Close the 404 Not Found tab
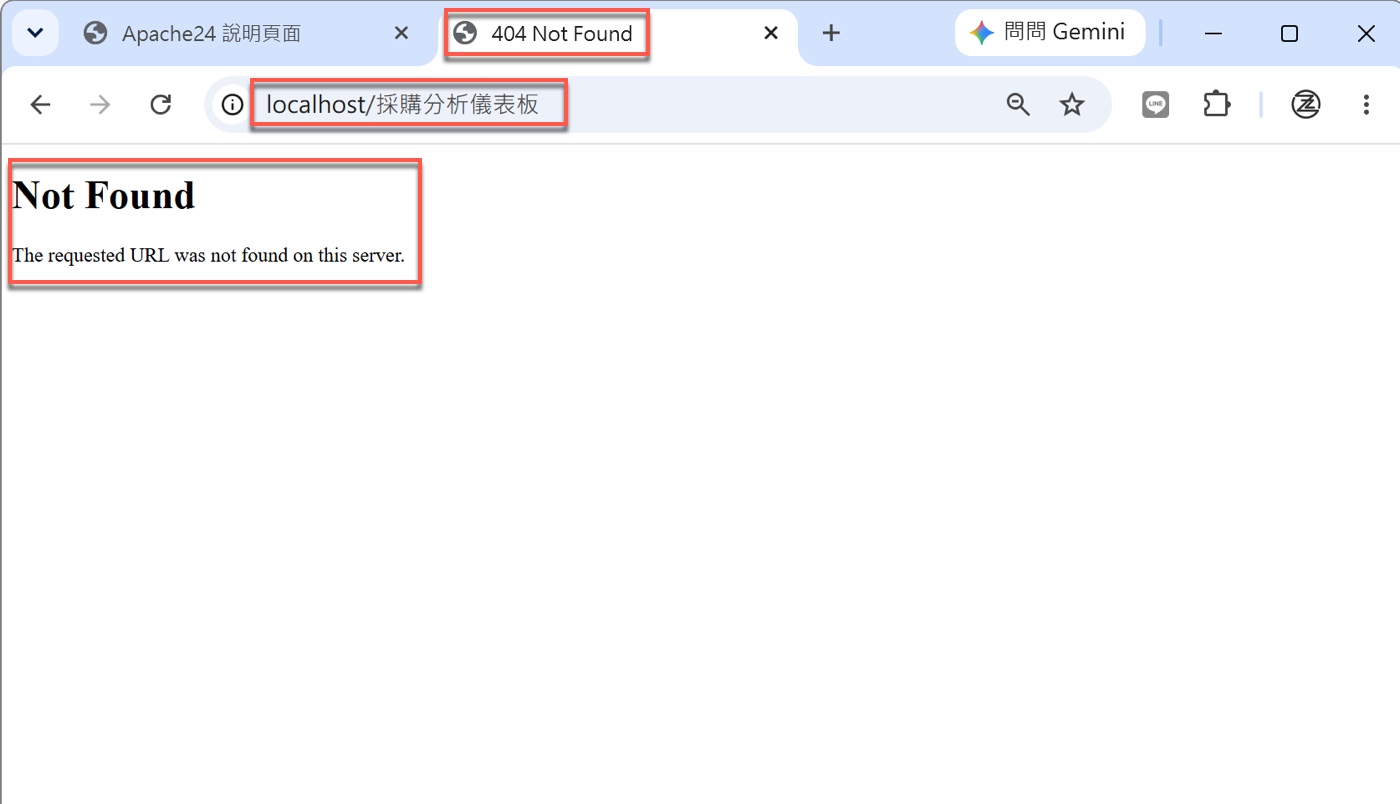 (771, 33)
